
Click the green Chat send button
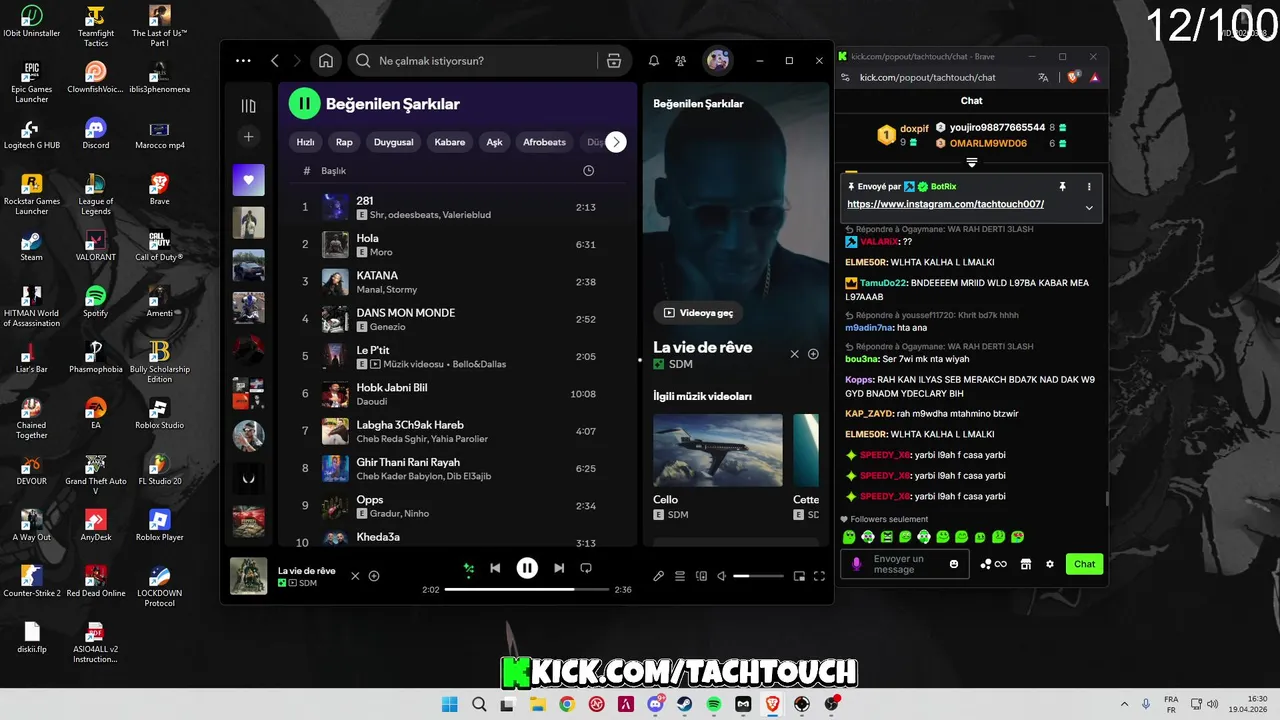[1084, 564]
